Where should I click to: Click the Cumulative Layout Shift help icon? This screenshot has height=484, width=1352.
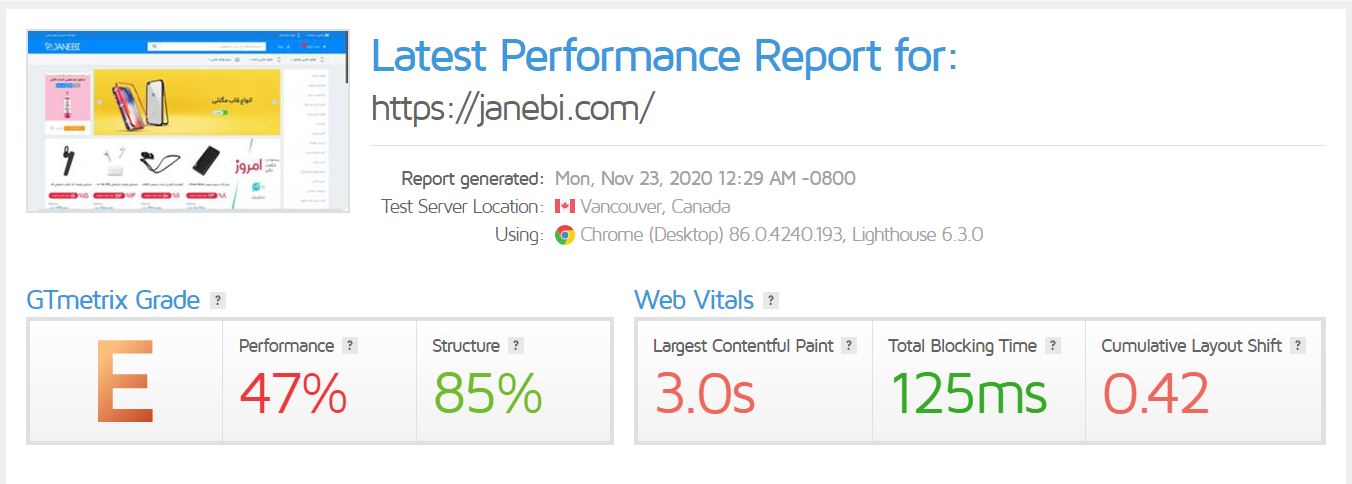tap(1298, 346)
